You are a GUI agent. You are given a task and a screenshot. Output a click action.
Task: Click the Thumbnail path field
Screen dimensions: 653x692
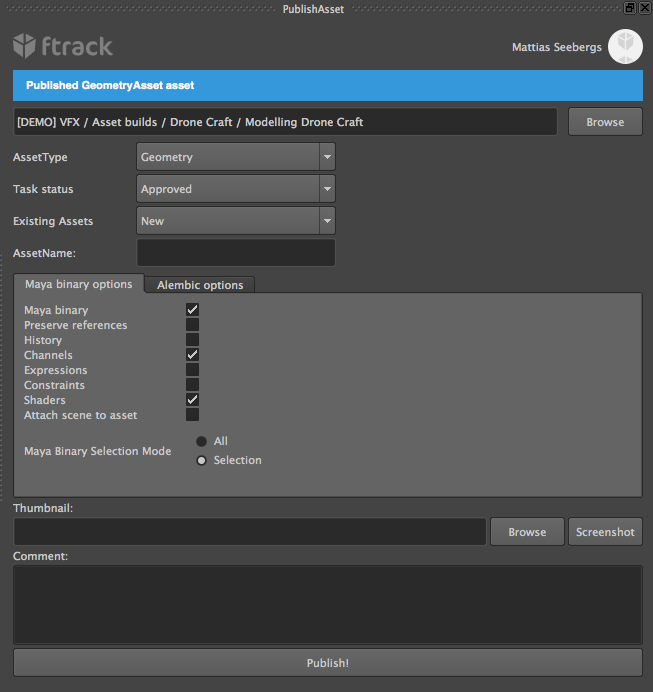(x=250, y=532)
